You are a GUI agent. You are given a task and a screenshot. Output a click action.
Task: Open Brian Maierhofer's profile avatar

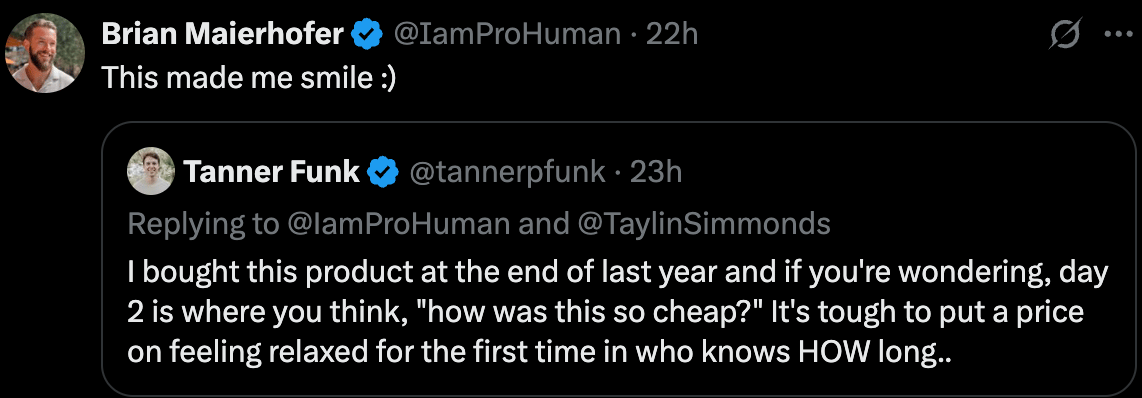[x=45, y=52]
